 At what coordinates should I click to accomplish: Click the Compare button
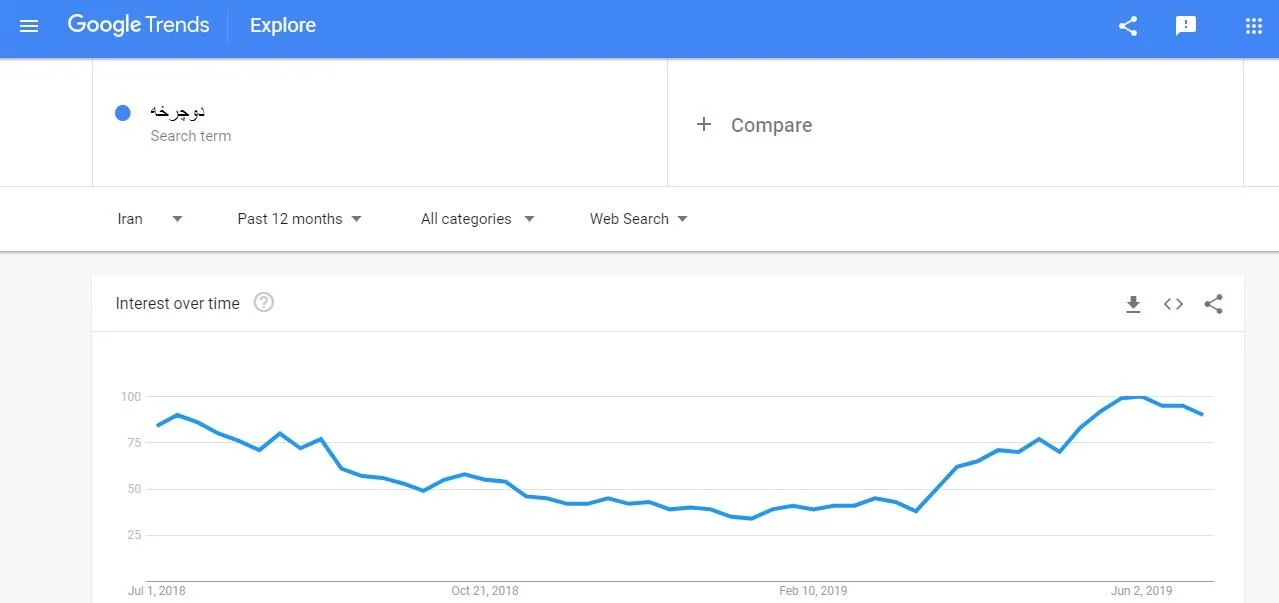[770, 125]
